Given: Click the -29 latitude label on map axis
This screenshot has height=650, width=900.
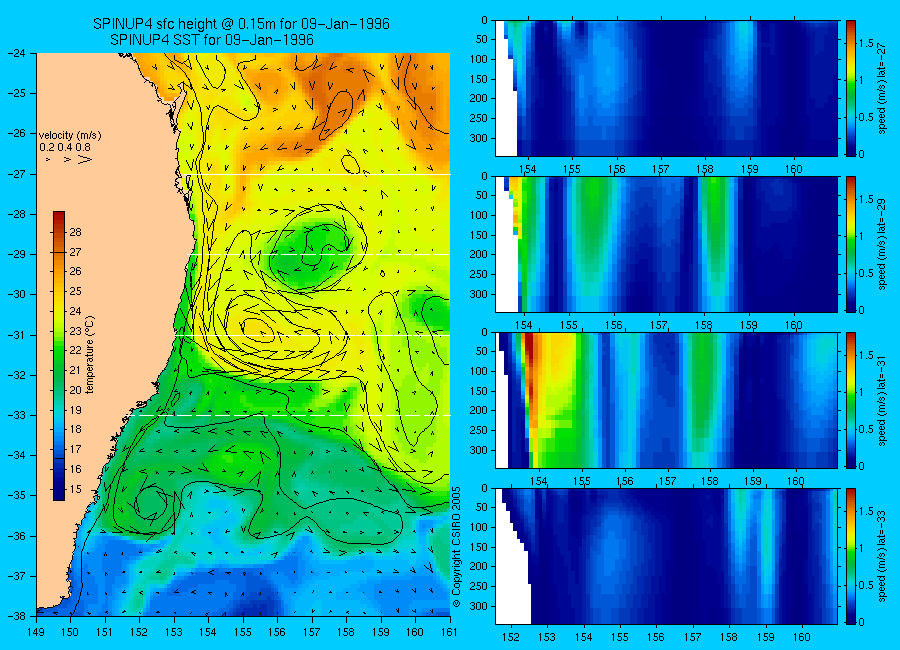Looking at the screenshot, I should 16,254.
